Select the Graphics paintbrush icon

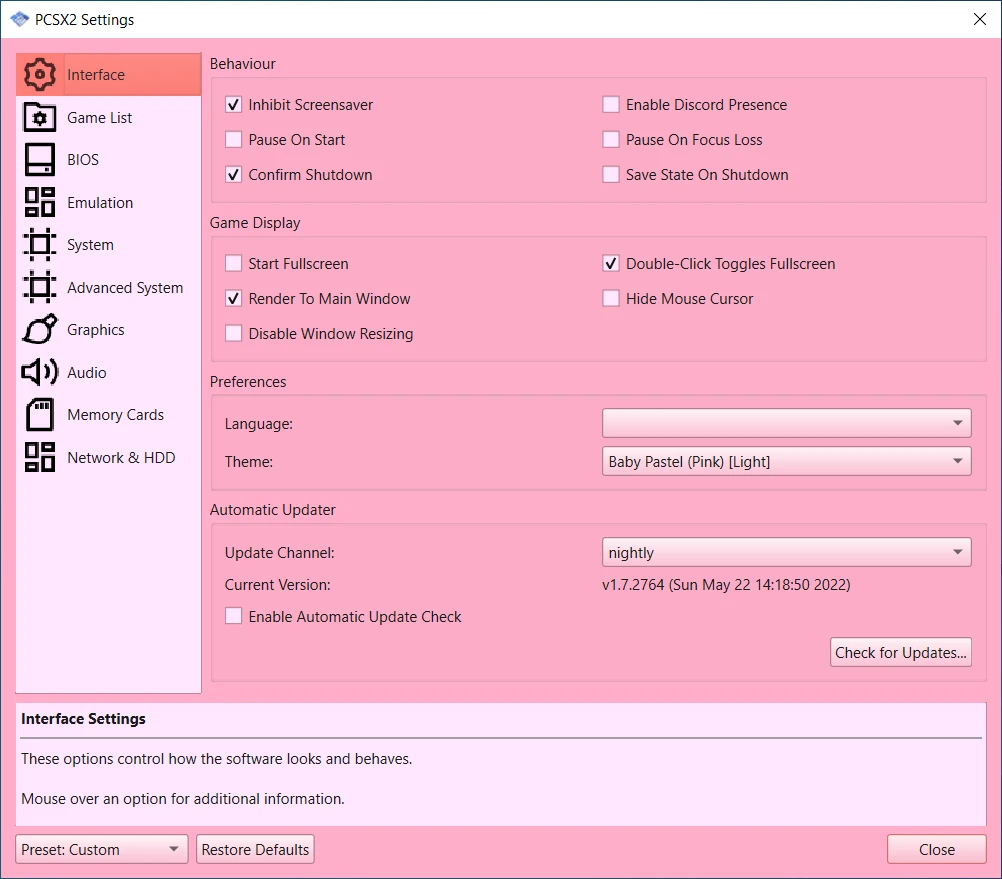pyautogui.click(x=40, y=330)
